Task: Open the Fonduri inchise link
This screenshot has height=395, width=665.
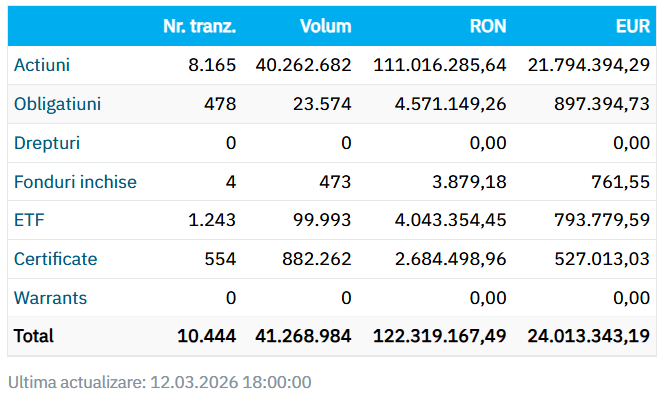Action: [x=75, y=182]
